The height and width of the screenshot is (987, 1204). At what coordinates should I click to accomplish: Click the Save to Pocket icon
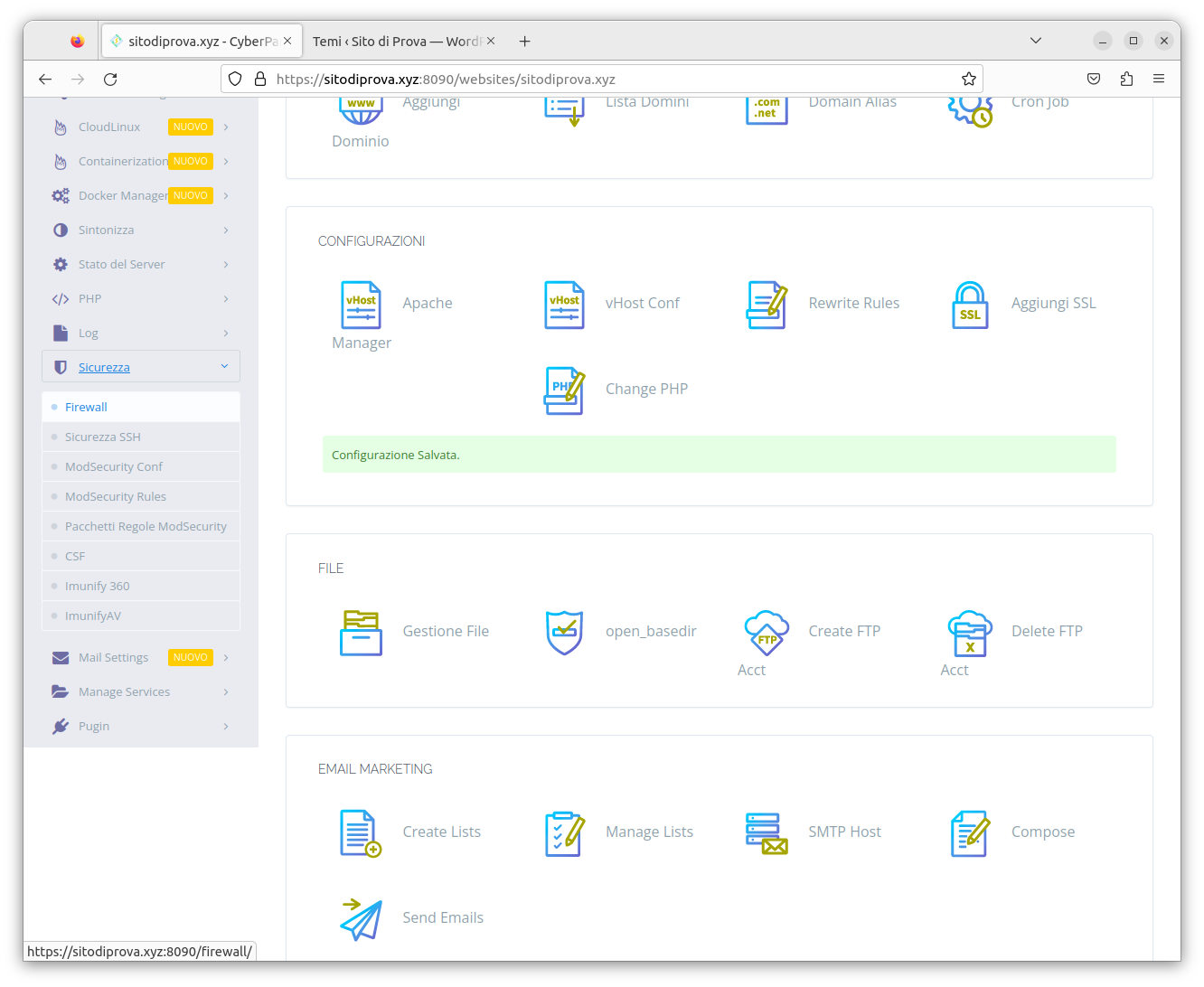(x=1094, y=79)
